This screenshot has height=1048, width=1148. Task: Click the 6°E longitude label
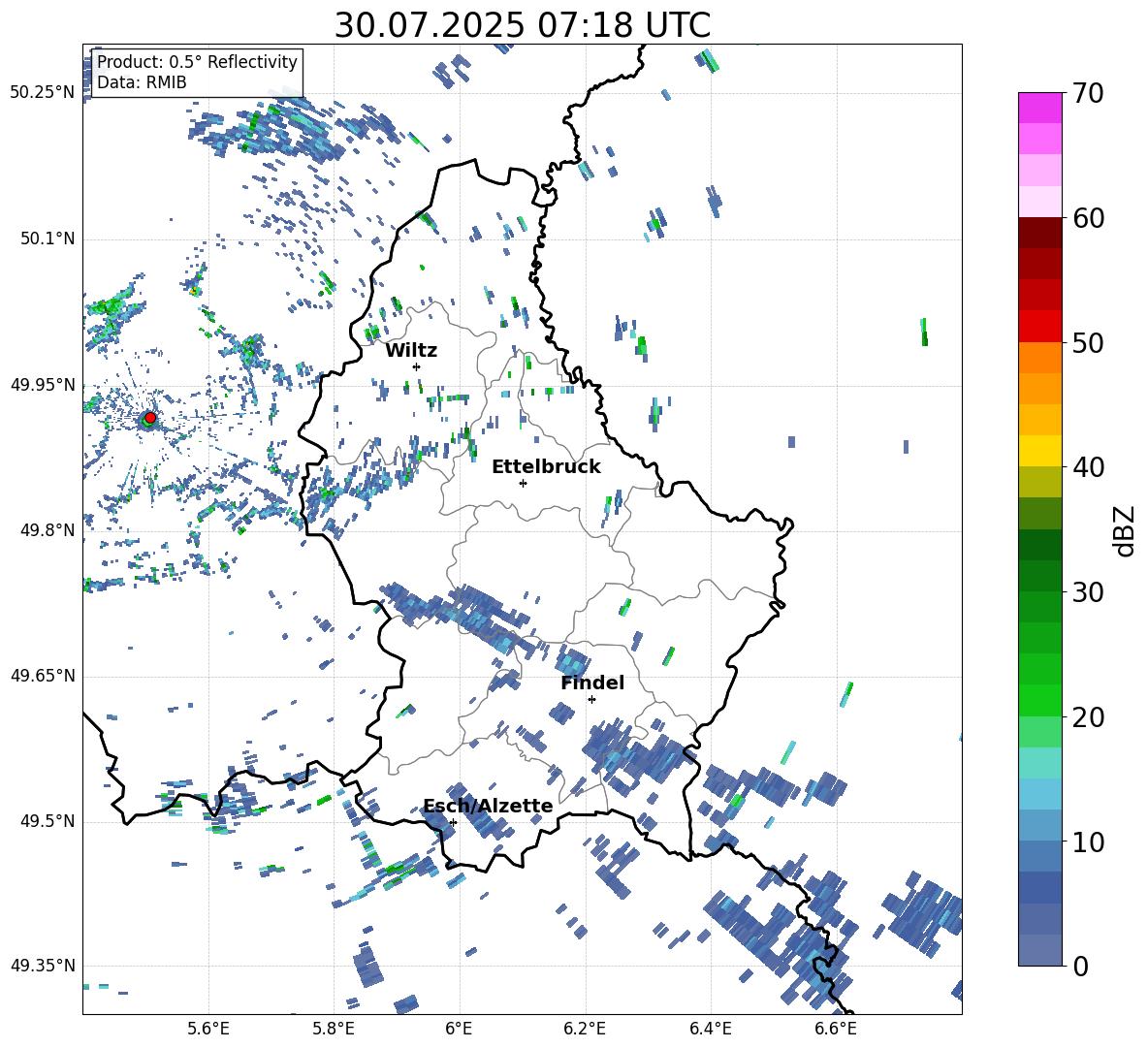pos(459,1029)
